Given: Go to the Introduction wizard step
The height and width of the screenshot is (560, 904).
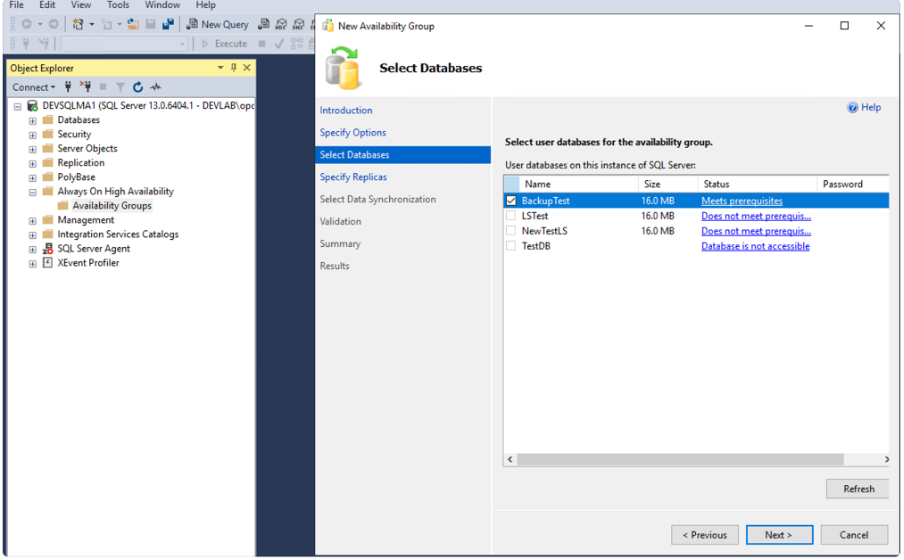Looking at the screenshot, I should click(346, 110).
